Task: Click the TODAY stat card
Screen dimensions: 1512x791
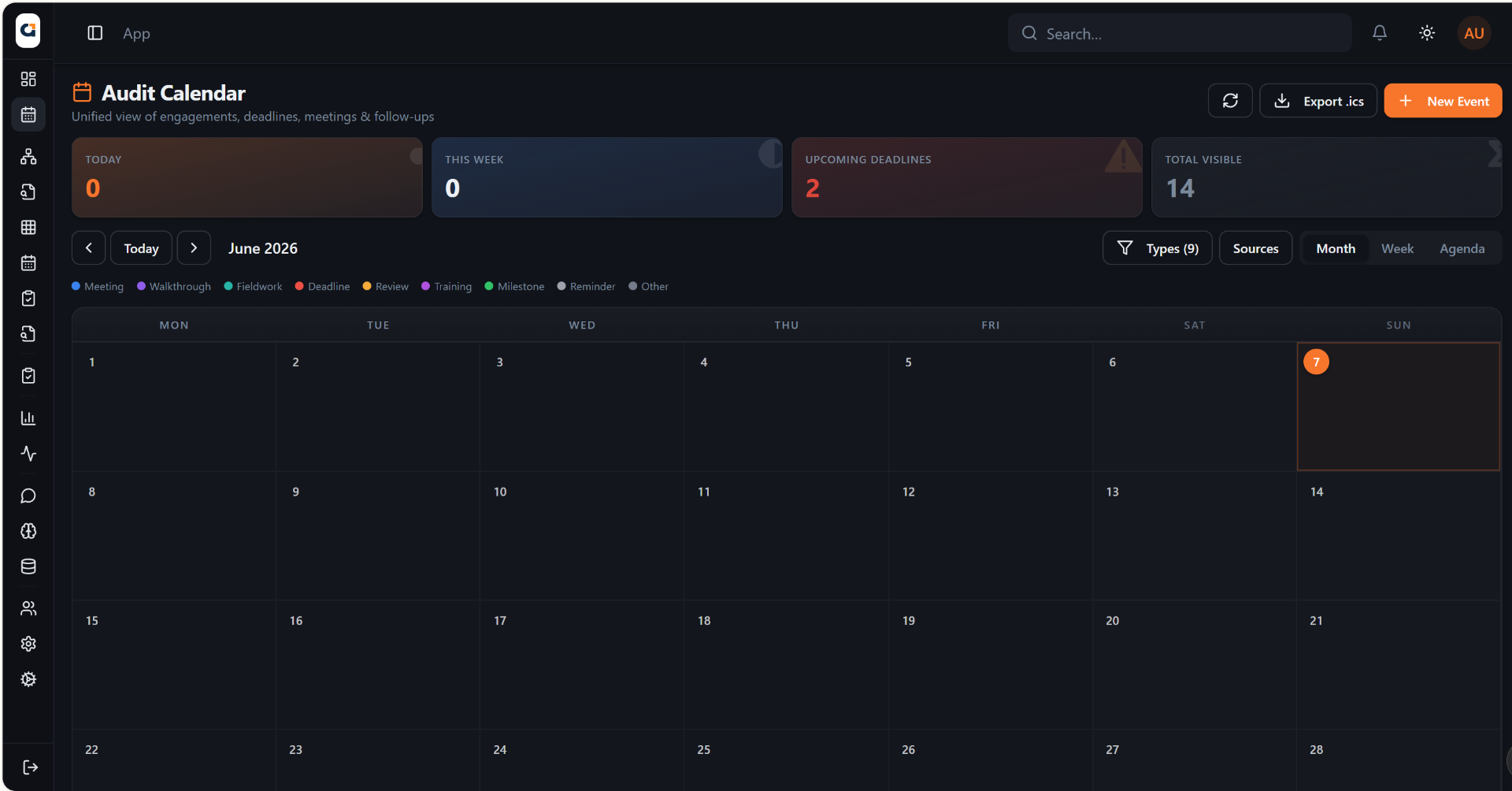Action: [247, 177]
